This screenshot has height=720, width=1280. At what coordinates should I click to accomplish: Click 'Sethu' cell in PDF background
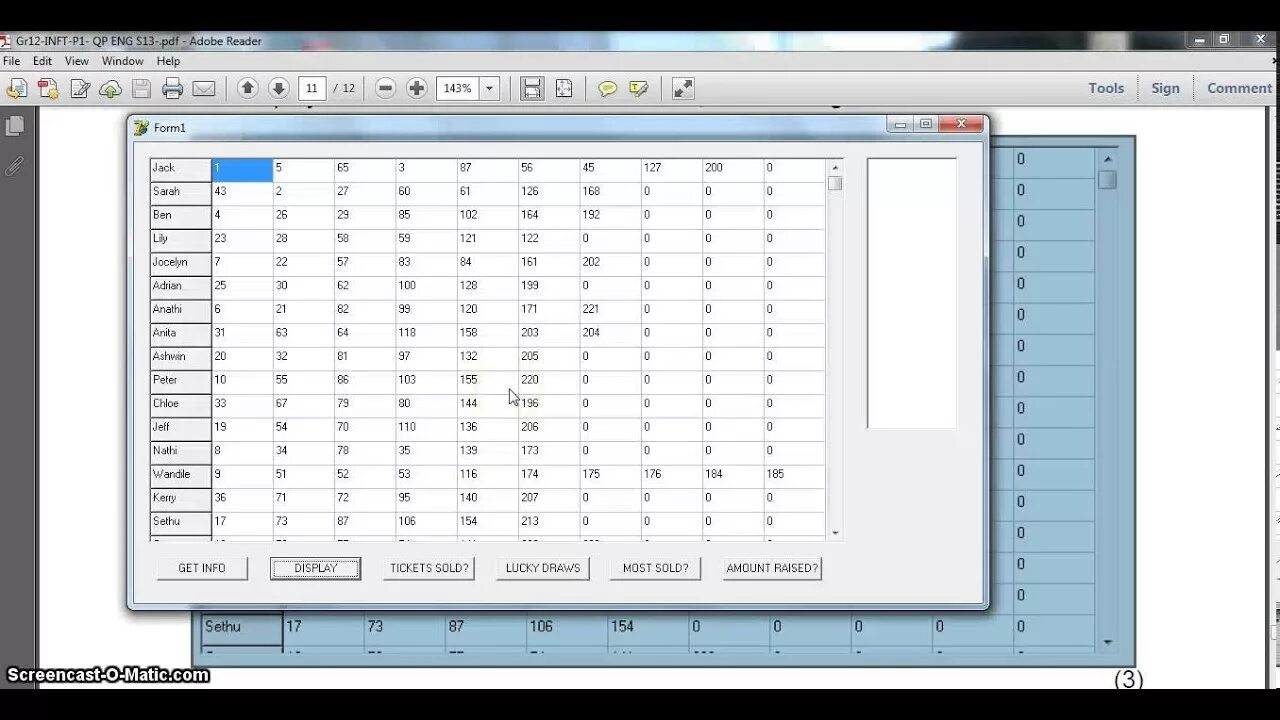tap(241, 627)
